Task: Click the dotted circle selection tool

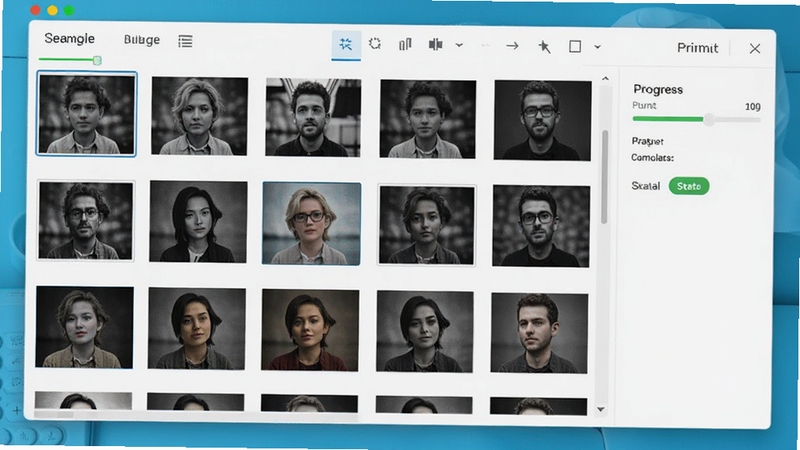Action: coord(375,44)
